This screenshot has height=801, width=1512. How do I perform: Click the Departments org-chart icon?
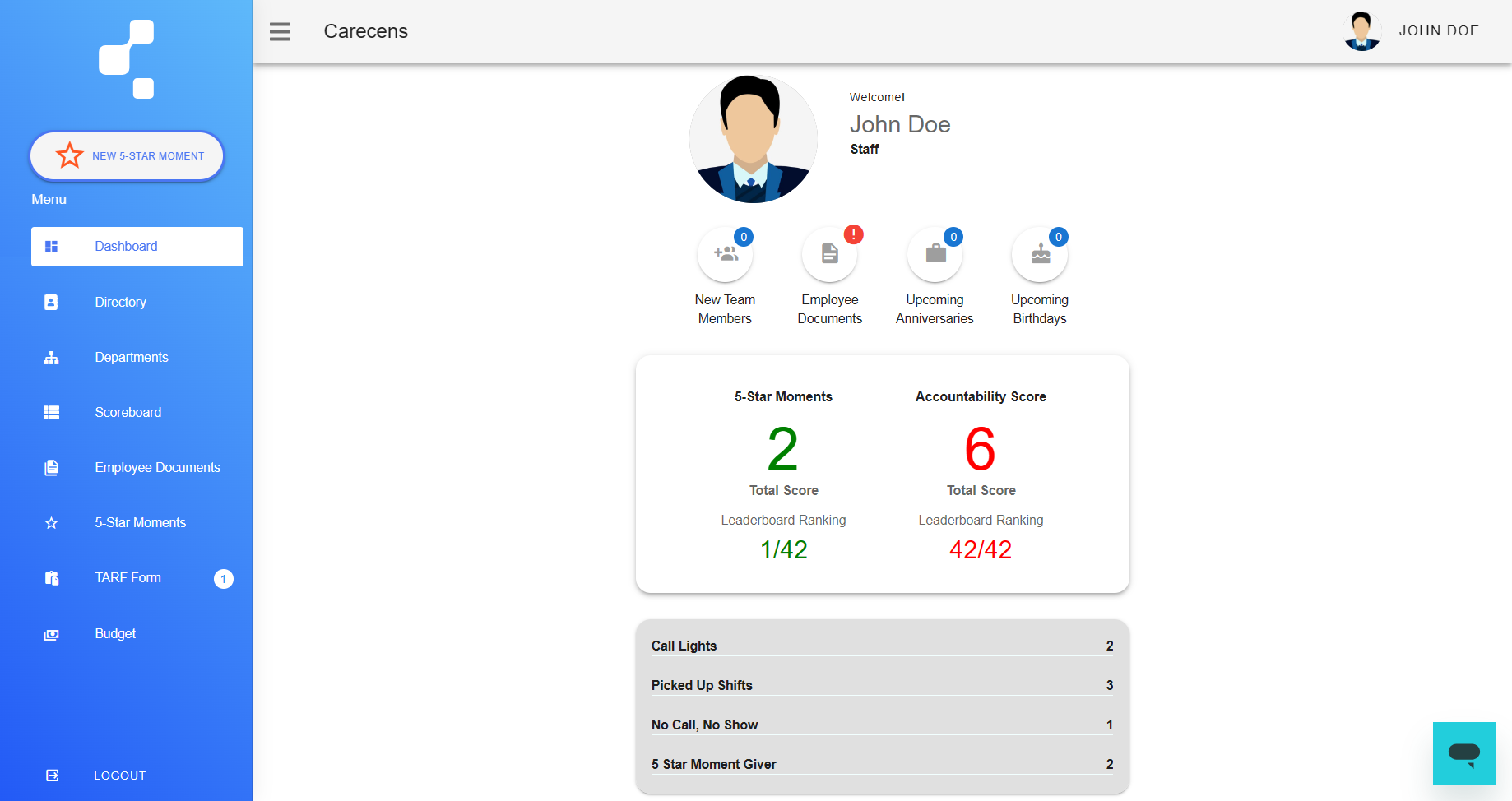tap(51, 358)
